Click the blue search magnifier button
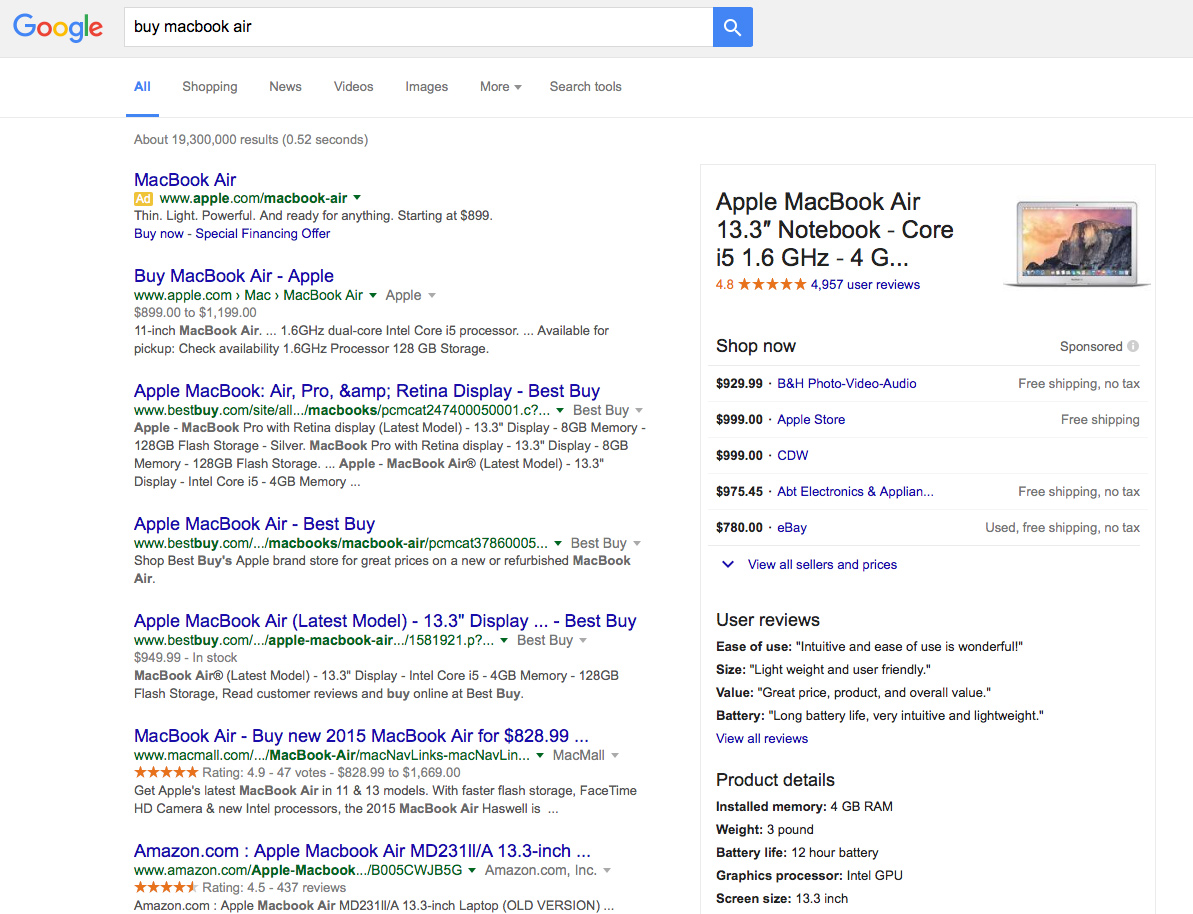 pyautogui.click(x=733, y=27)
